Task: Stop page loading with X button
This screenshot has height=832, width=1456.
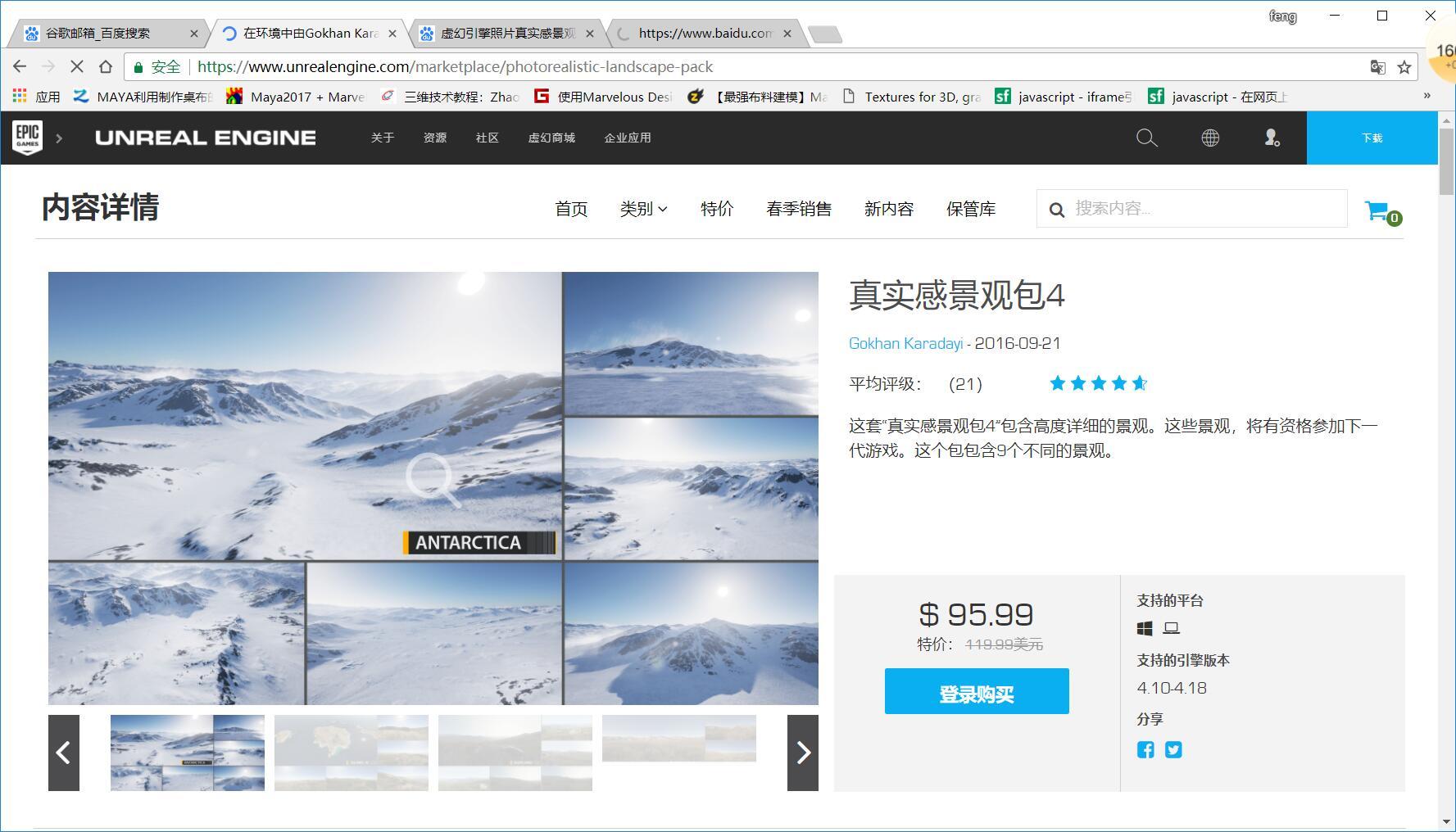Action: click(76, 66)
